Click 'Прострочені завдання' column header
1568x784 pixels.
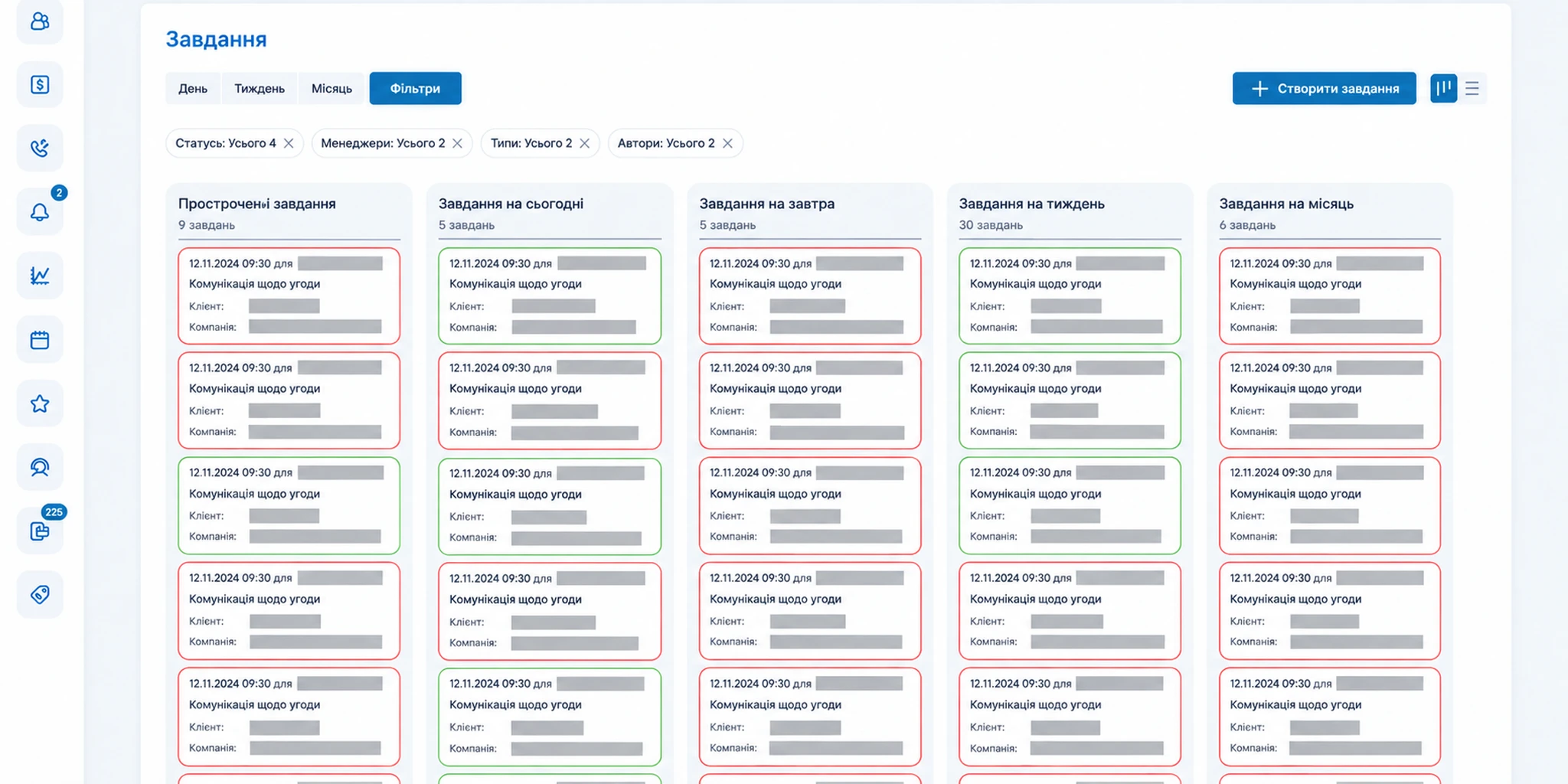[x=257, y=204]
